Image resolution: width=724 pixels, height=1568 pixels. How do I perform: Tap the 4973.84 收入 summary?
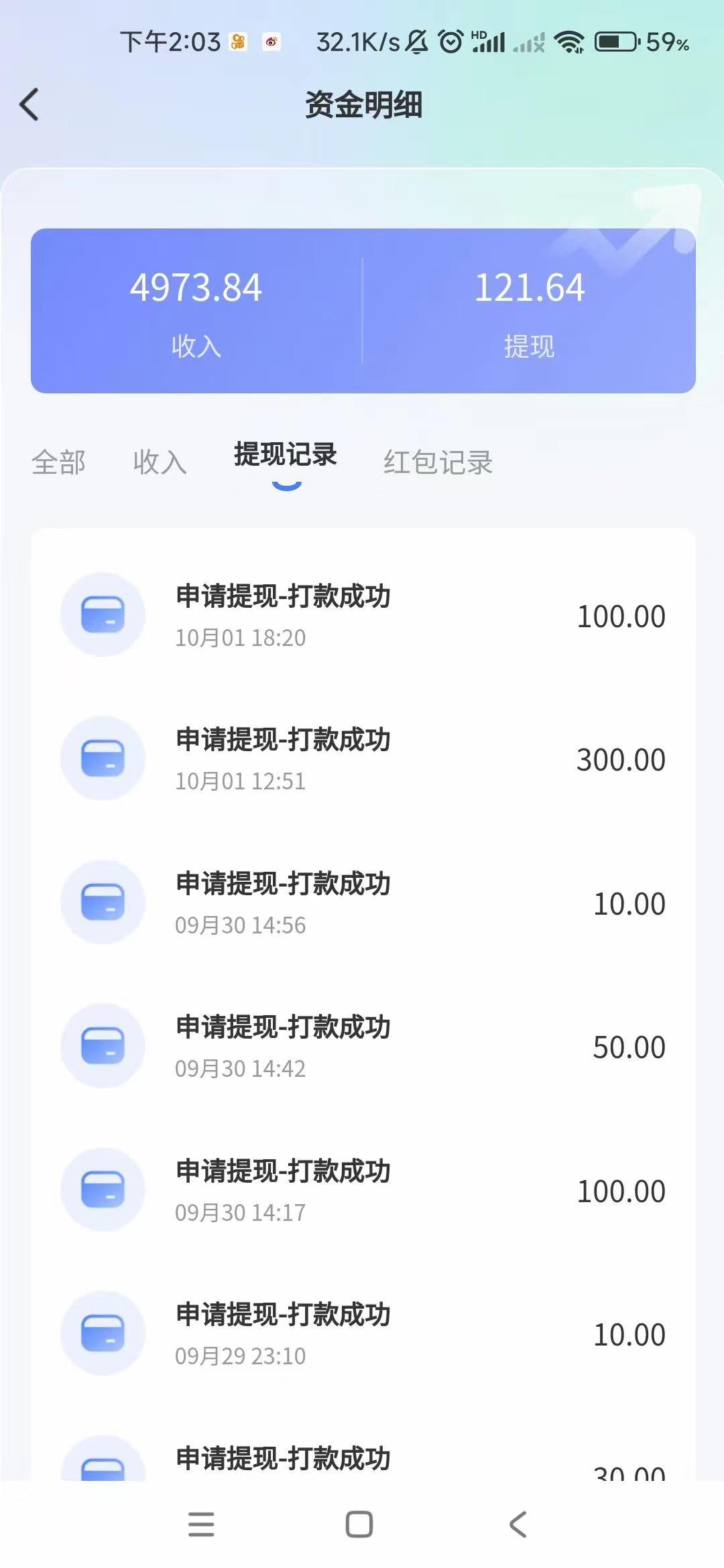coord(196,312)
